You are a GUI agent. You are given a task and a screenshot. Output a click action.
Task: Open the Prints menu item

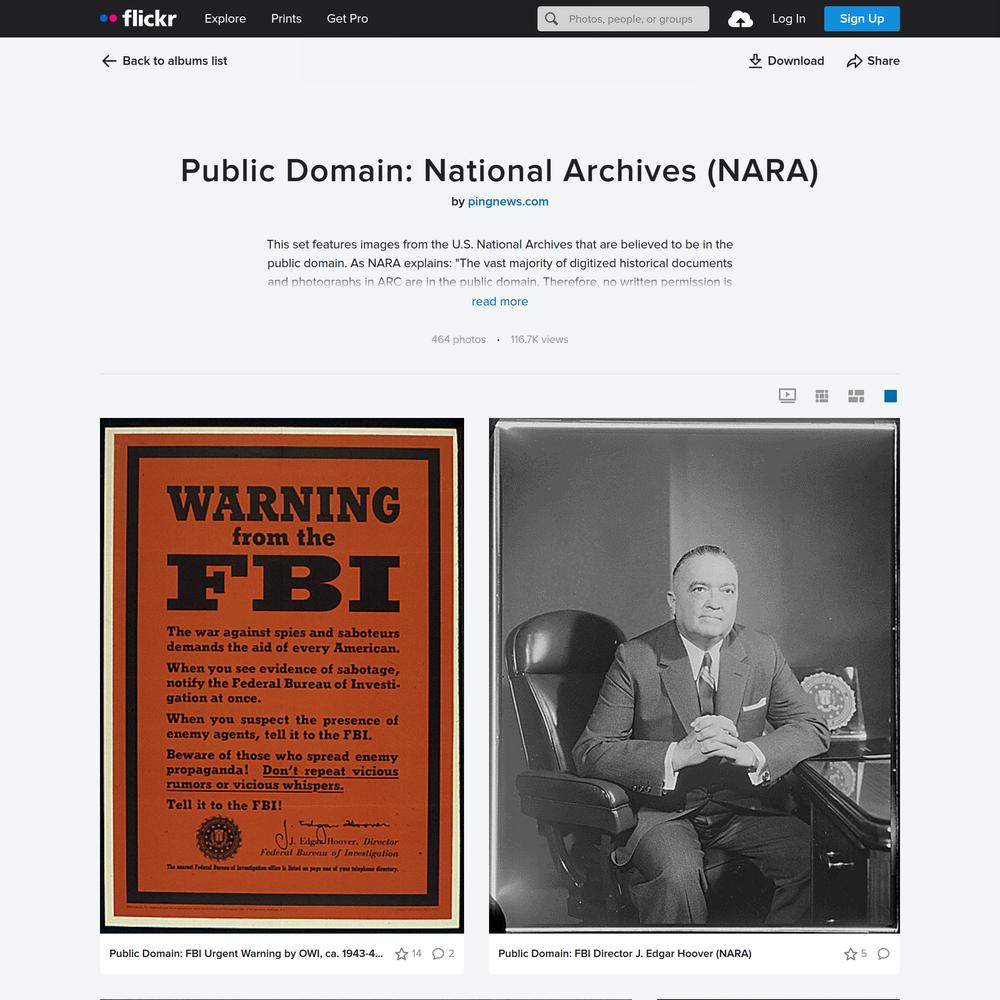click(x=286, y=18)
